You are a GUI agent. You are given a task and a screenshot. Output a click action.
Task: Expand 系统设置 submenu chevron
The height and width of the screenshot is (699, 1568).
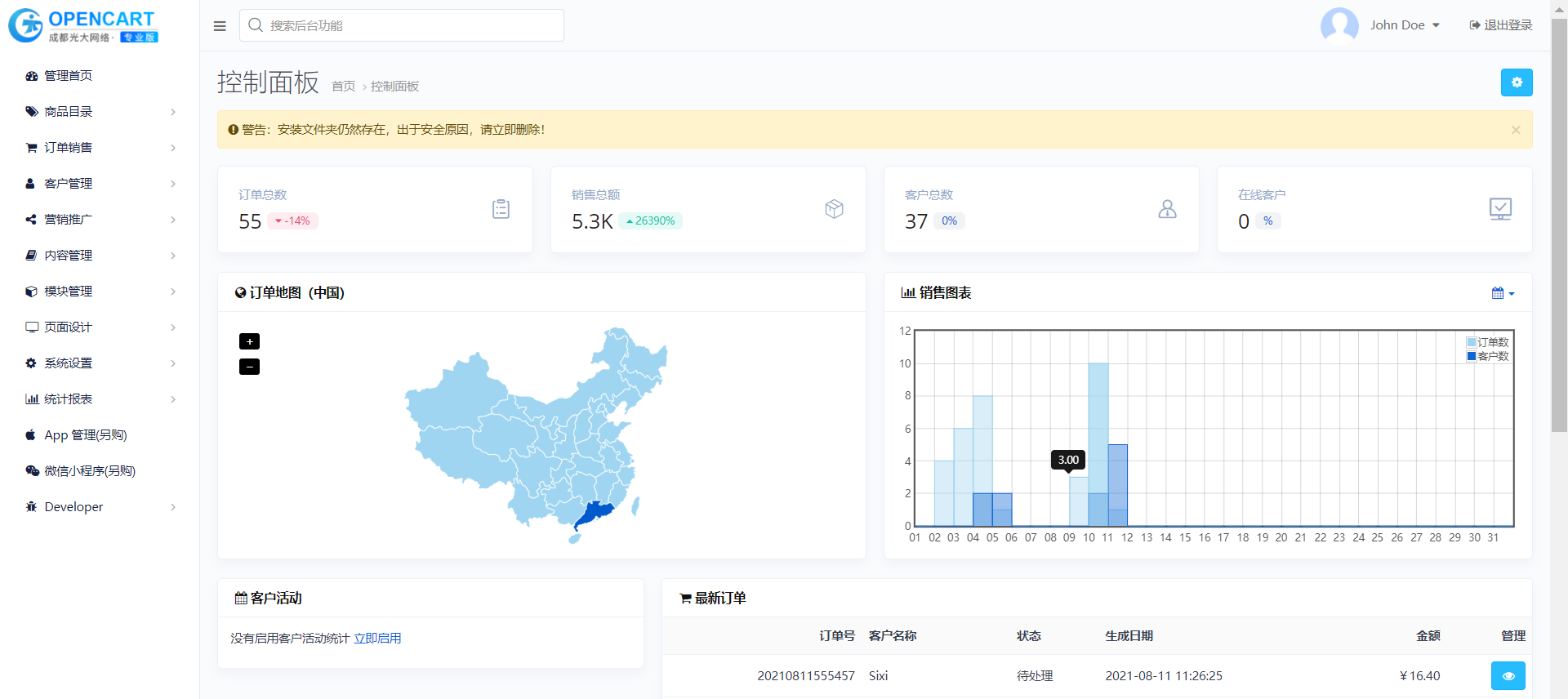click(x=173, y=363)
